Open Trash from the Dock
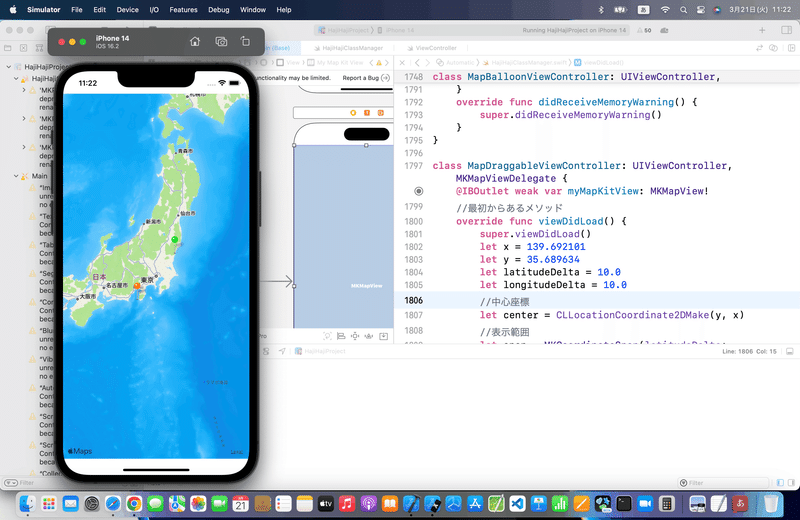 [770, 504]
